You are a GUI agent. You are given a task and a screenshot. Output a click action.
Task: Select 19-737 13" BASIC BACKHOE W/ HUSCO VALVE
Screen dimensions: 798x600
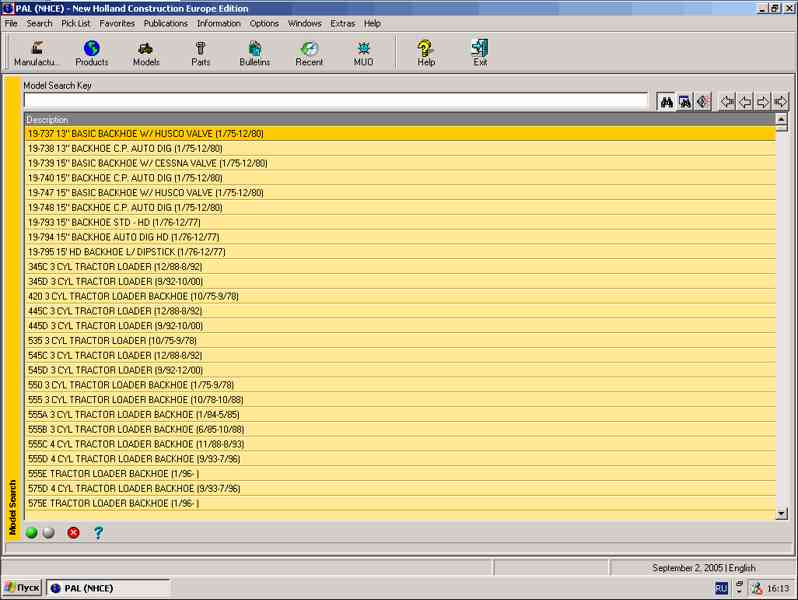coord(400,134)
